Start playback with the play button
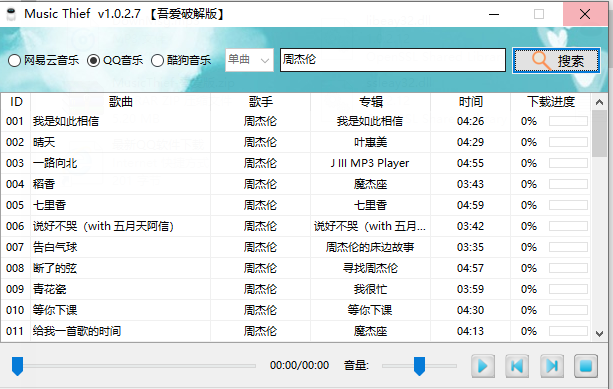Screen dimensions: 613x389 pyautogui.click(x=483, y=366)
